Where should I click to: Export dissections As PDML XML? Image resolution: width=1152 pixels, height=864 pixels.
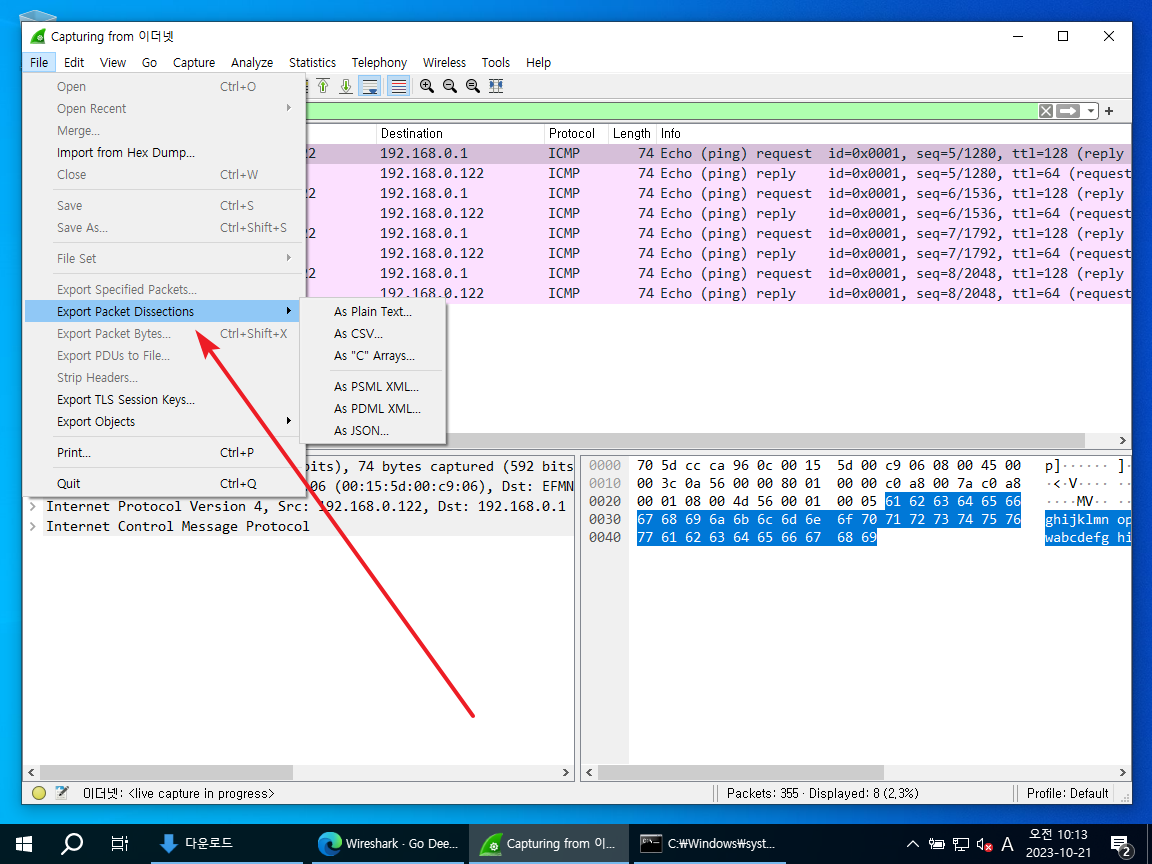(372, 408)
